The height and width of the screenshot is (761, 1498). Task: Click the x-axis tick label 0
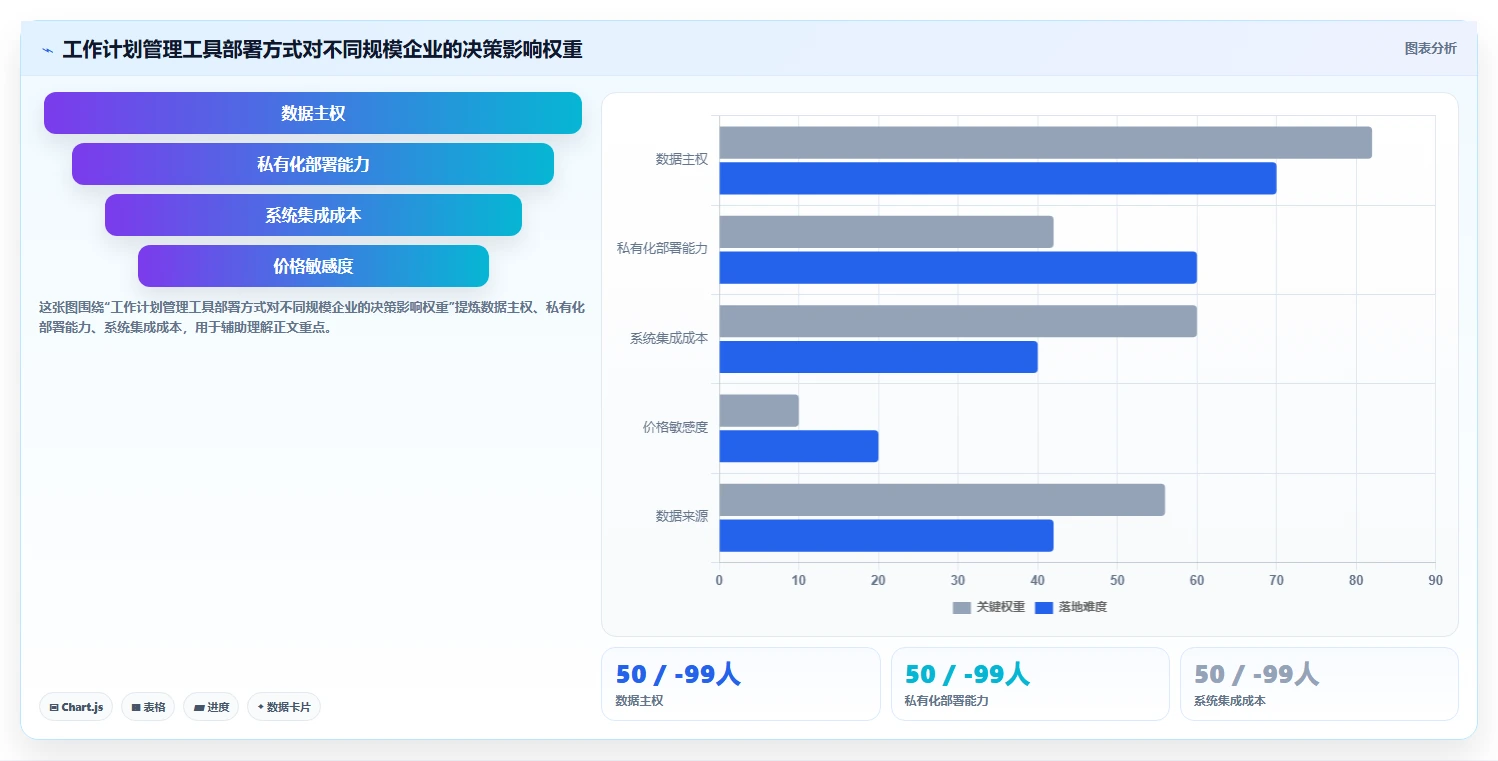coord(719,581)
